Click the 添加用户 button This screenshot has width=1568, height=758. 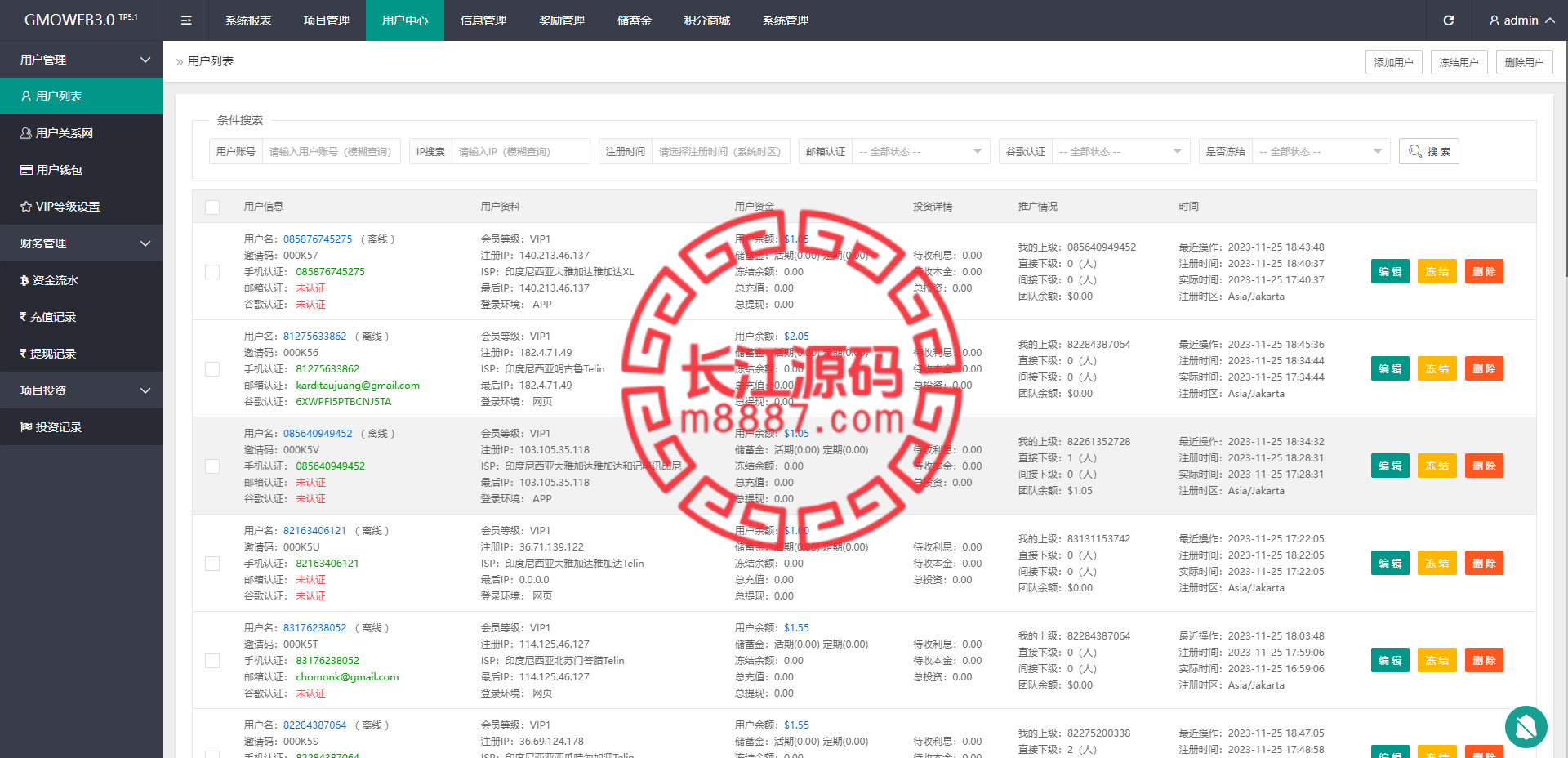(1393, 62)
